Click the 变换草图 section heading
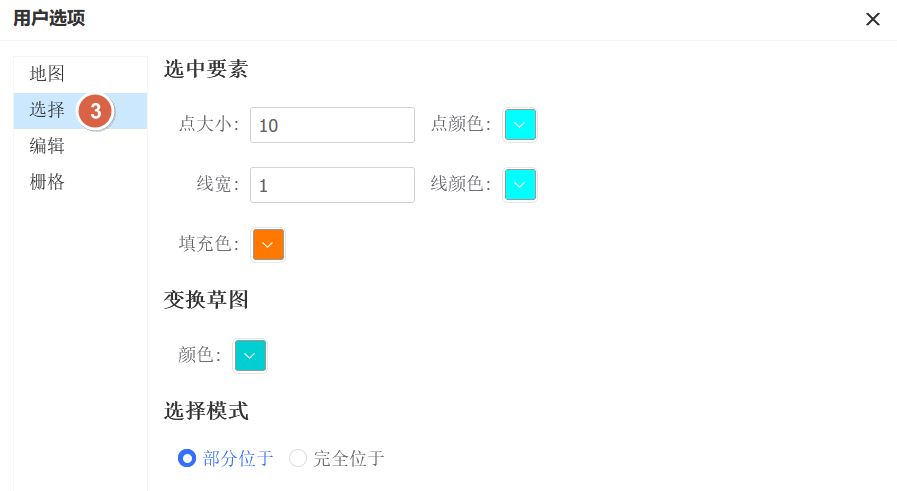897x491 pixels. [206, 300]
